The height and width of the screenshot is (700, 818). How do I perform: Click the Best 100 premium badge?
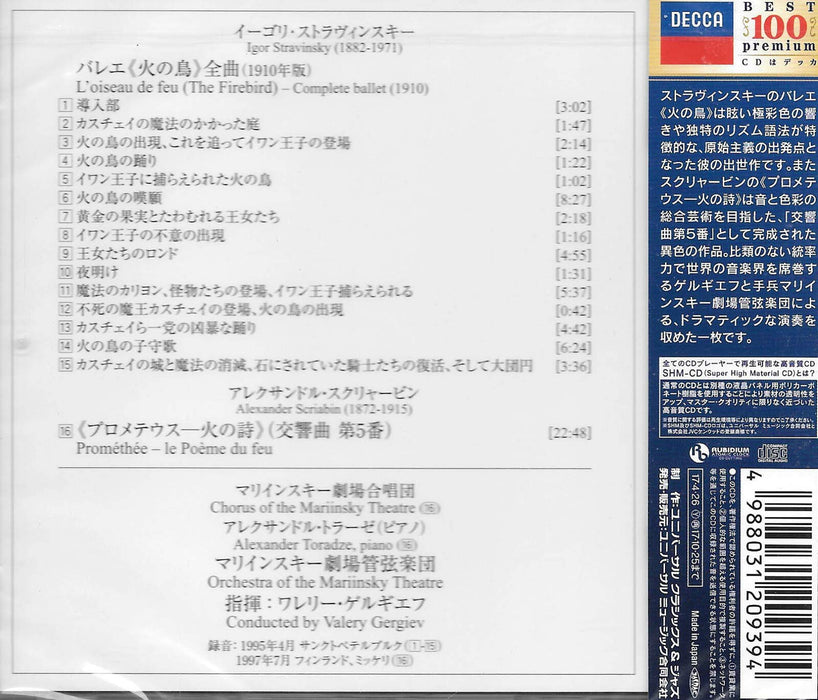779,33
